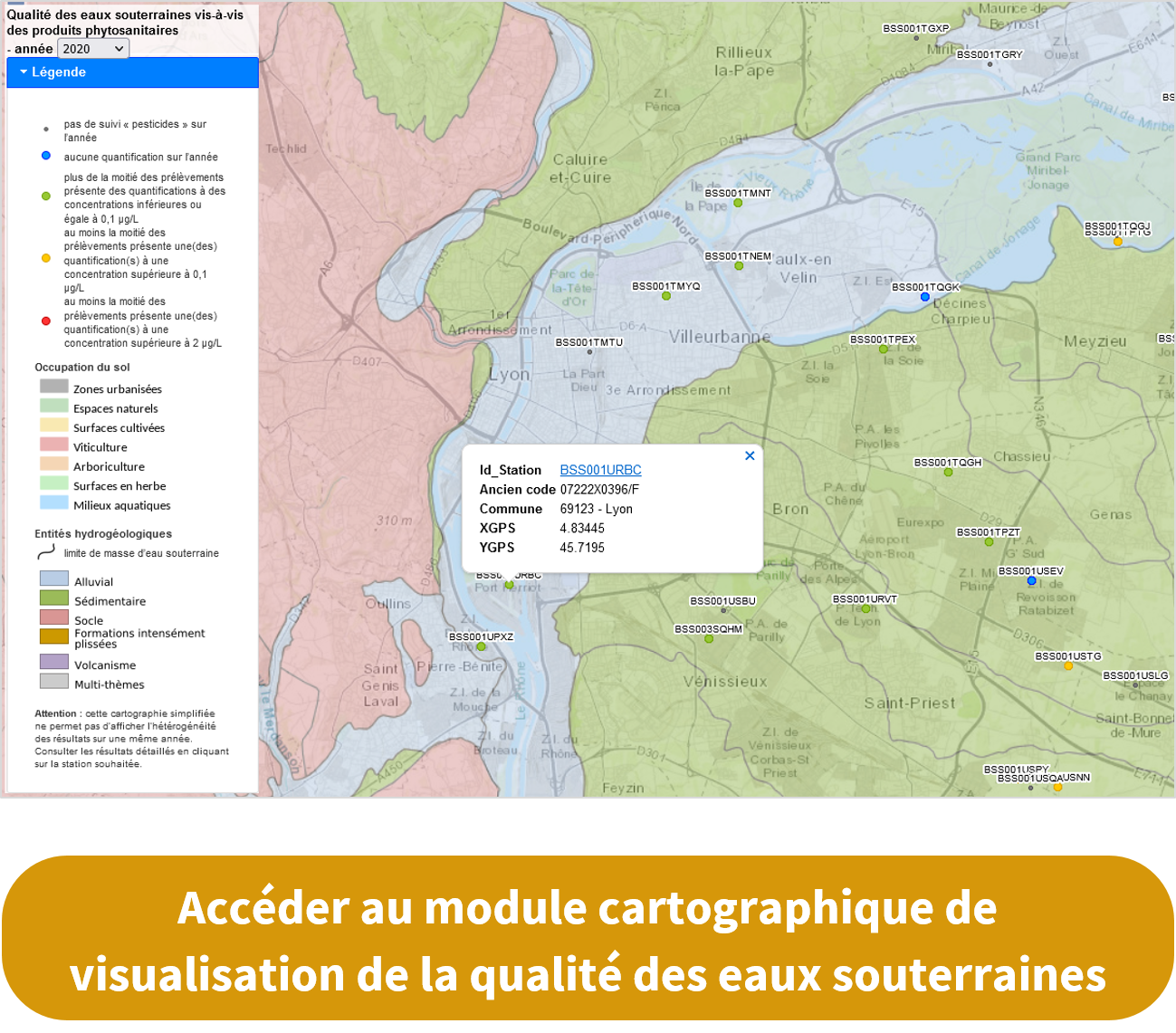Select green station marker BSS001TMYQ

pyautogui.click(x=666, y=296)
